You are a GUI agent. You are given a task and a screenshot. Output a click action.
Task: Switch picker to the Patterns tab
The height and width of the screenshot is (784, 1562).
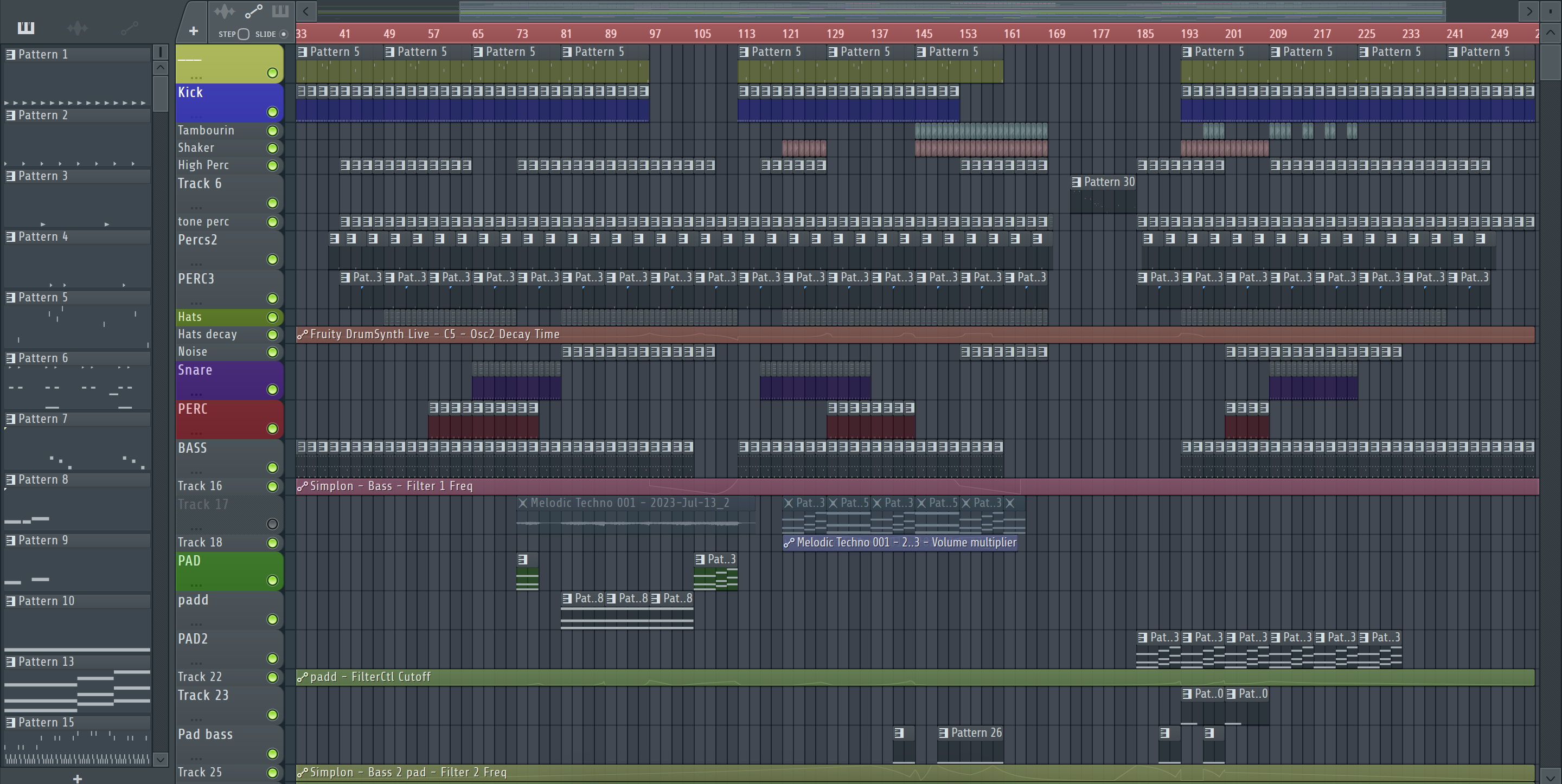click(26, 27)
